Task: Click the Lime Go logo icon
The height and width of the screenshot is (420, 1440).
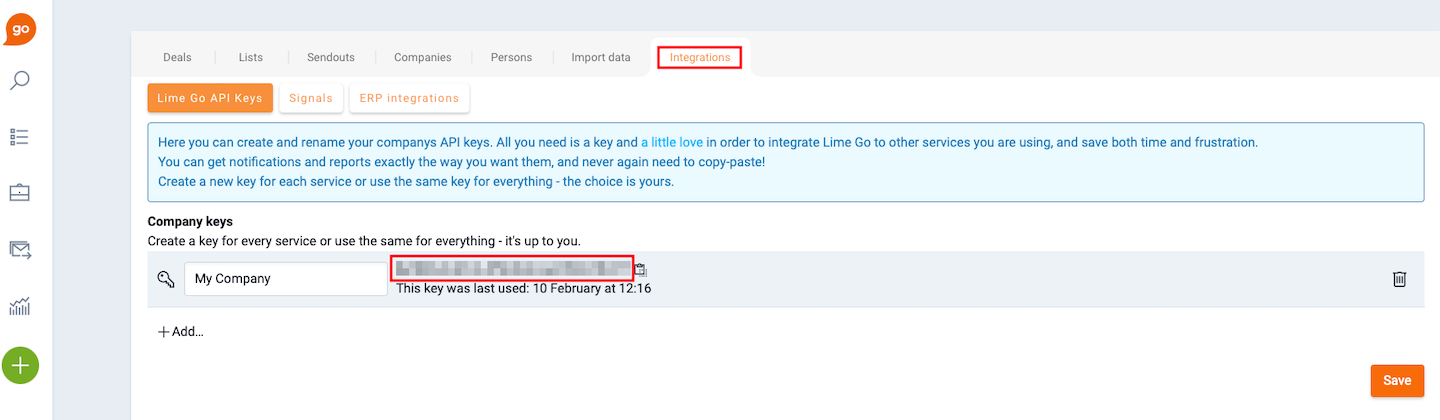Action: (20, 27)
